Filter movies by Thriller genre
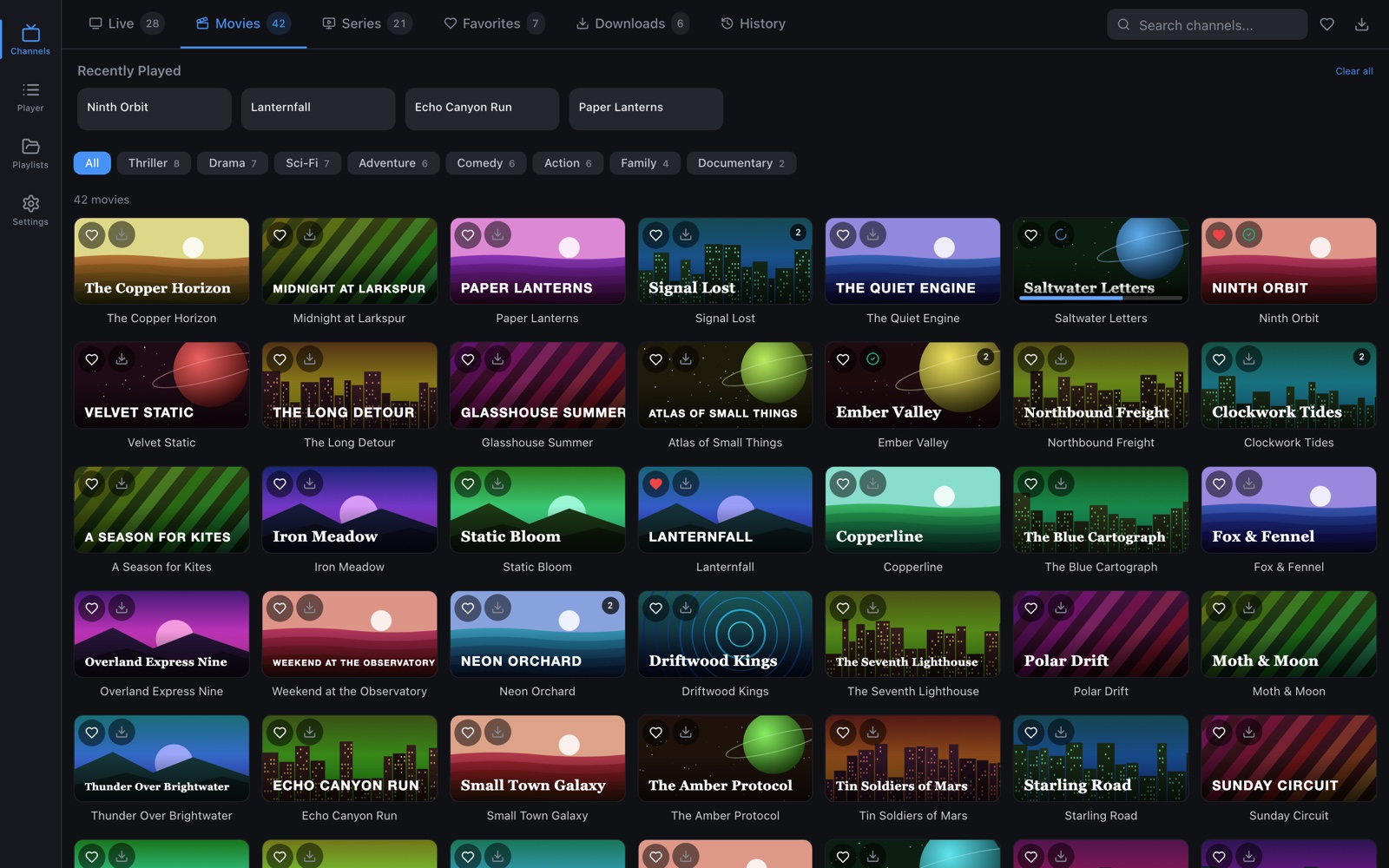 [154, 163]
